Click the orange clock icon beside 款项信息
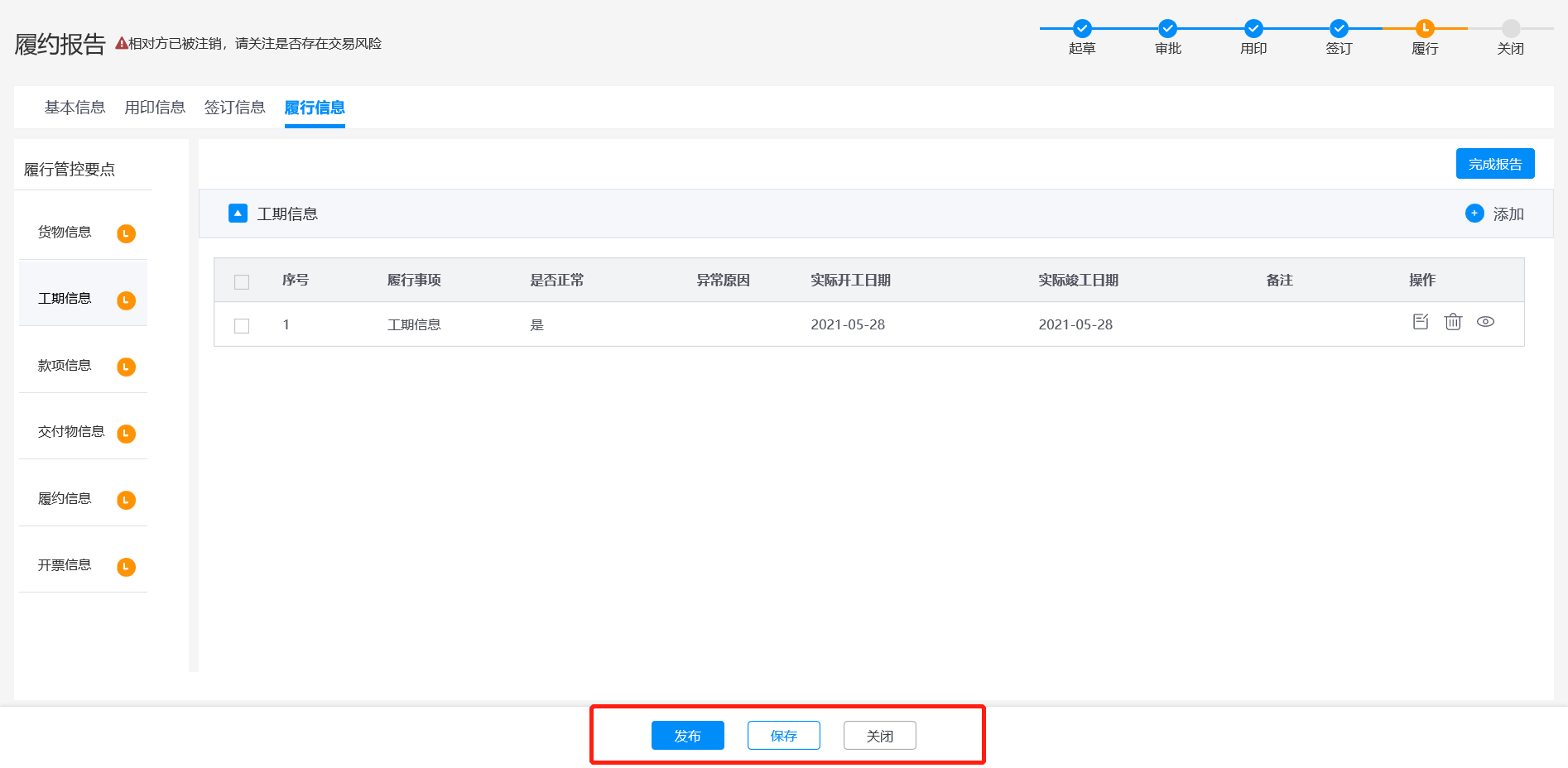1568x768 pixels. tap(126, 367)
